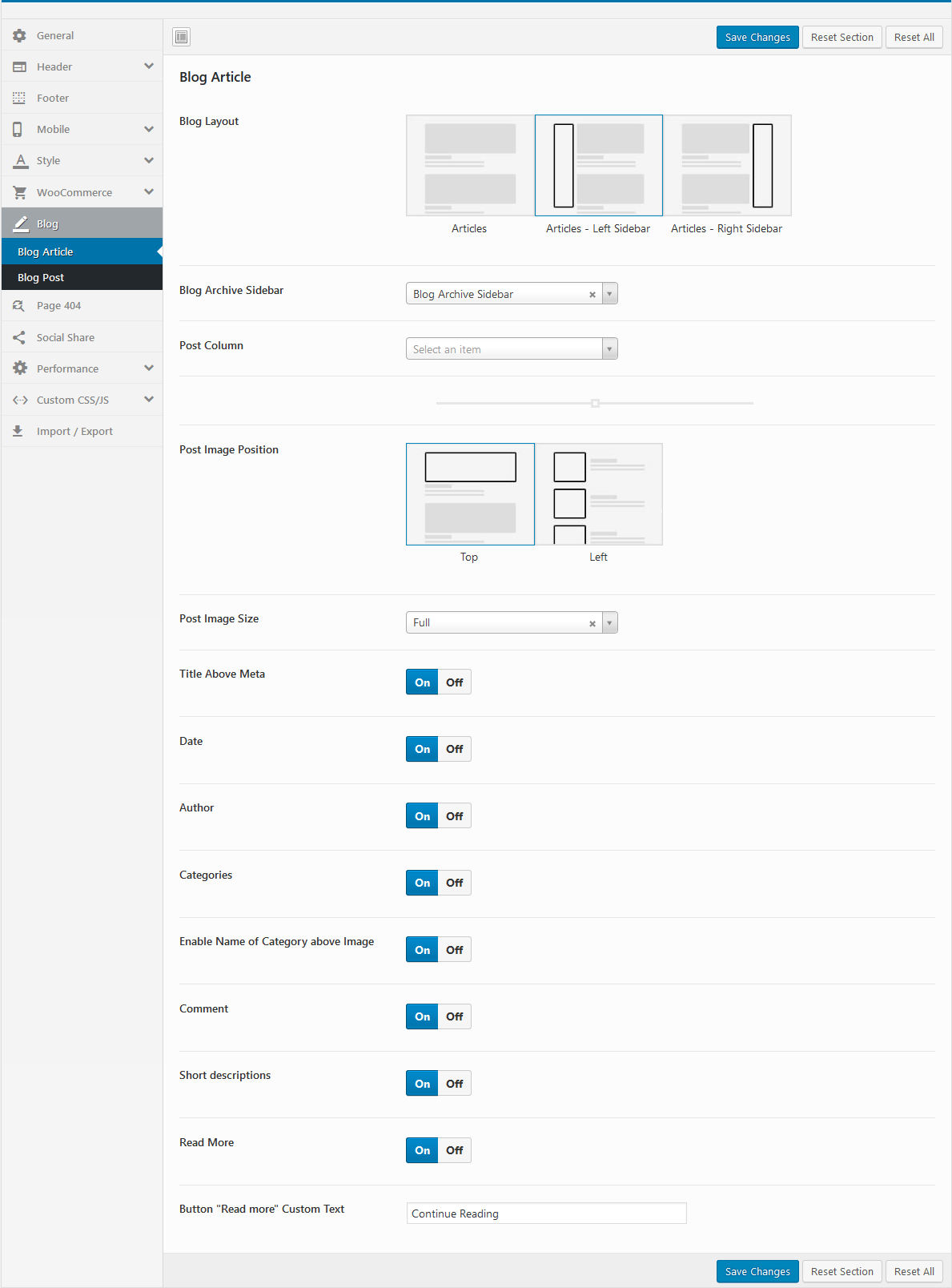Turn off Title Above Meta
952x1288 pixels.
[455, 682]
